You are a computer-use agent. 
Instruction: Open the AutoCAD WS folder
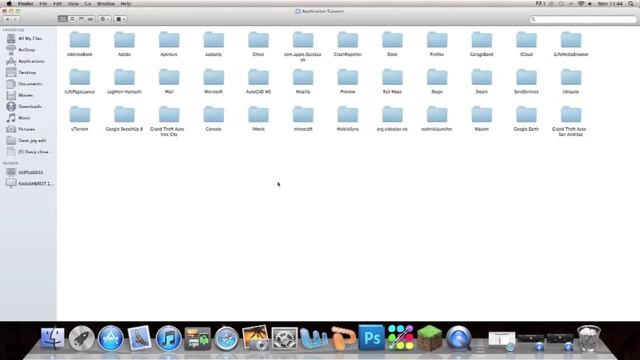coord(258,78)
